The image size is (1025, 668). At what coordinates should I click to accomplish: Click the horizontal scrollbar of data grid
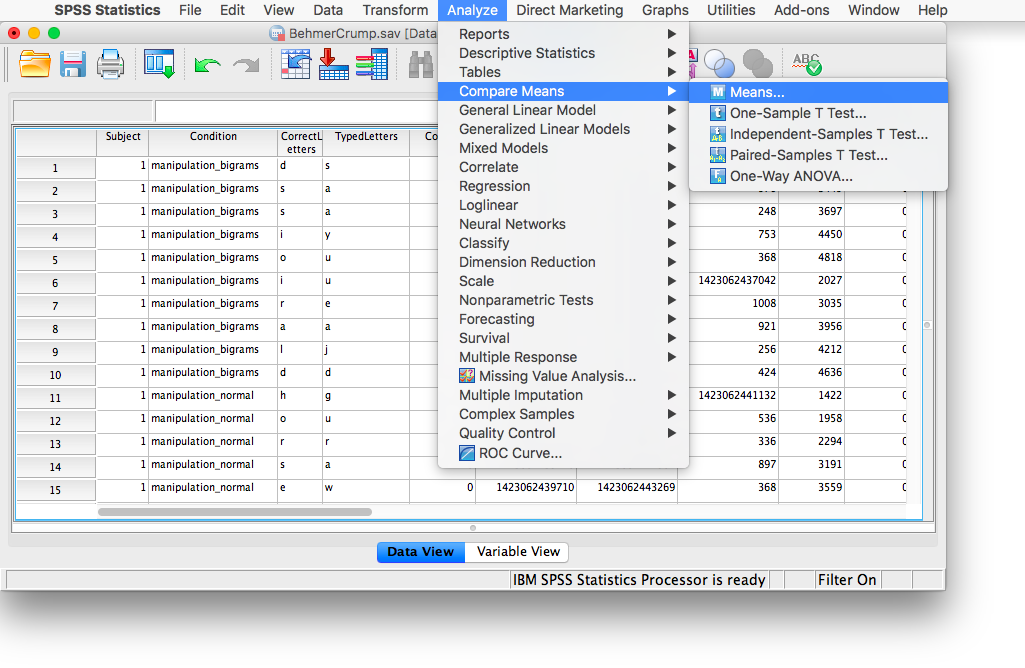click(235, 512)
